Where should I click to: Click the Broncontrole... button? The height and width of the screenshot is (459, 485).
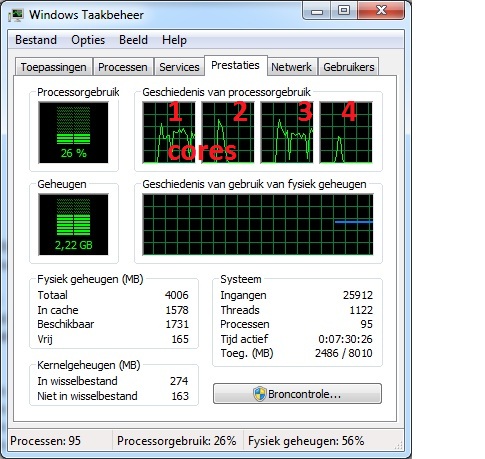[x=297, y=394]
